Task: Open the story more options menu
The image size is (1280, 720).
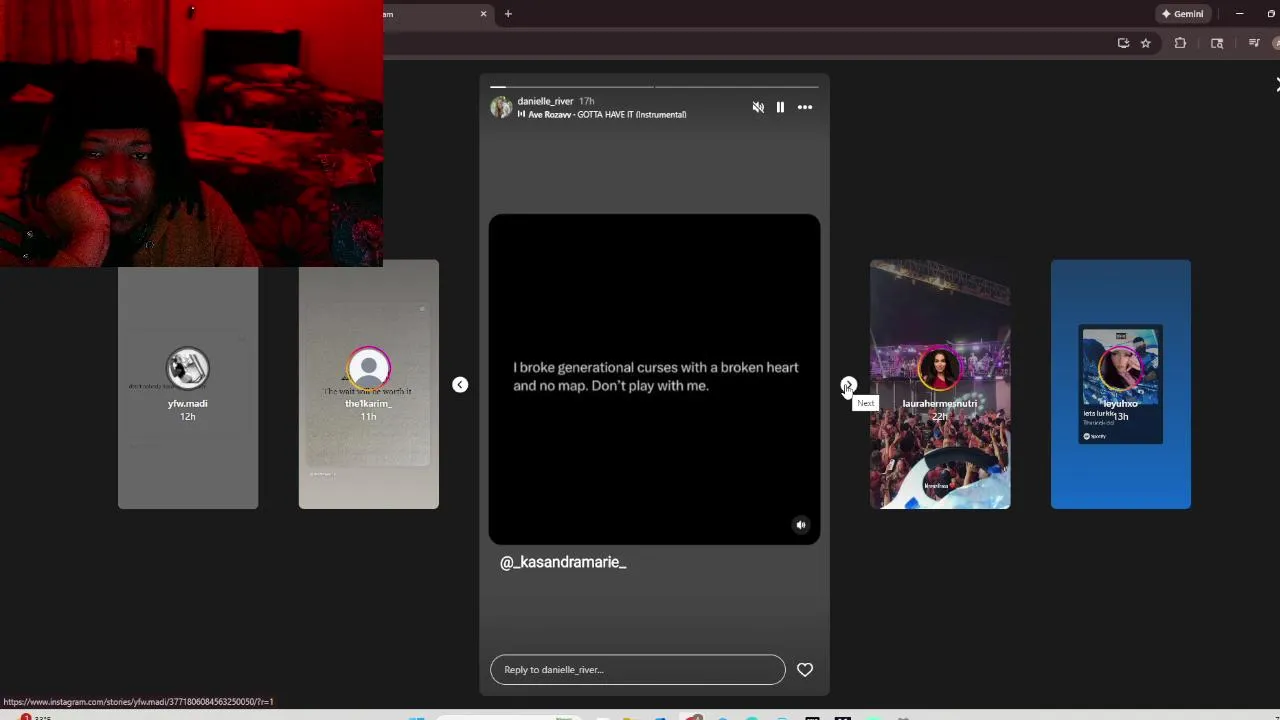Action: 805,107
